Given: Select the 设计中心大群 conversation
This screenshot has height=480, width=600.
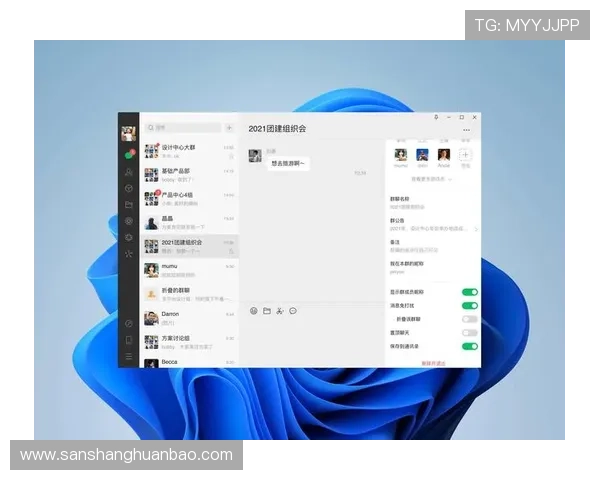Looking at the screenshot, I should point(189,151).
